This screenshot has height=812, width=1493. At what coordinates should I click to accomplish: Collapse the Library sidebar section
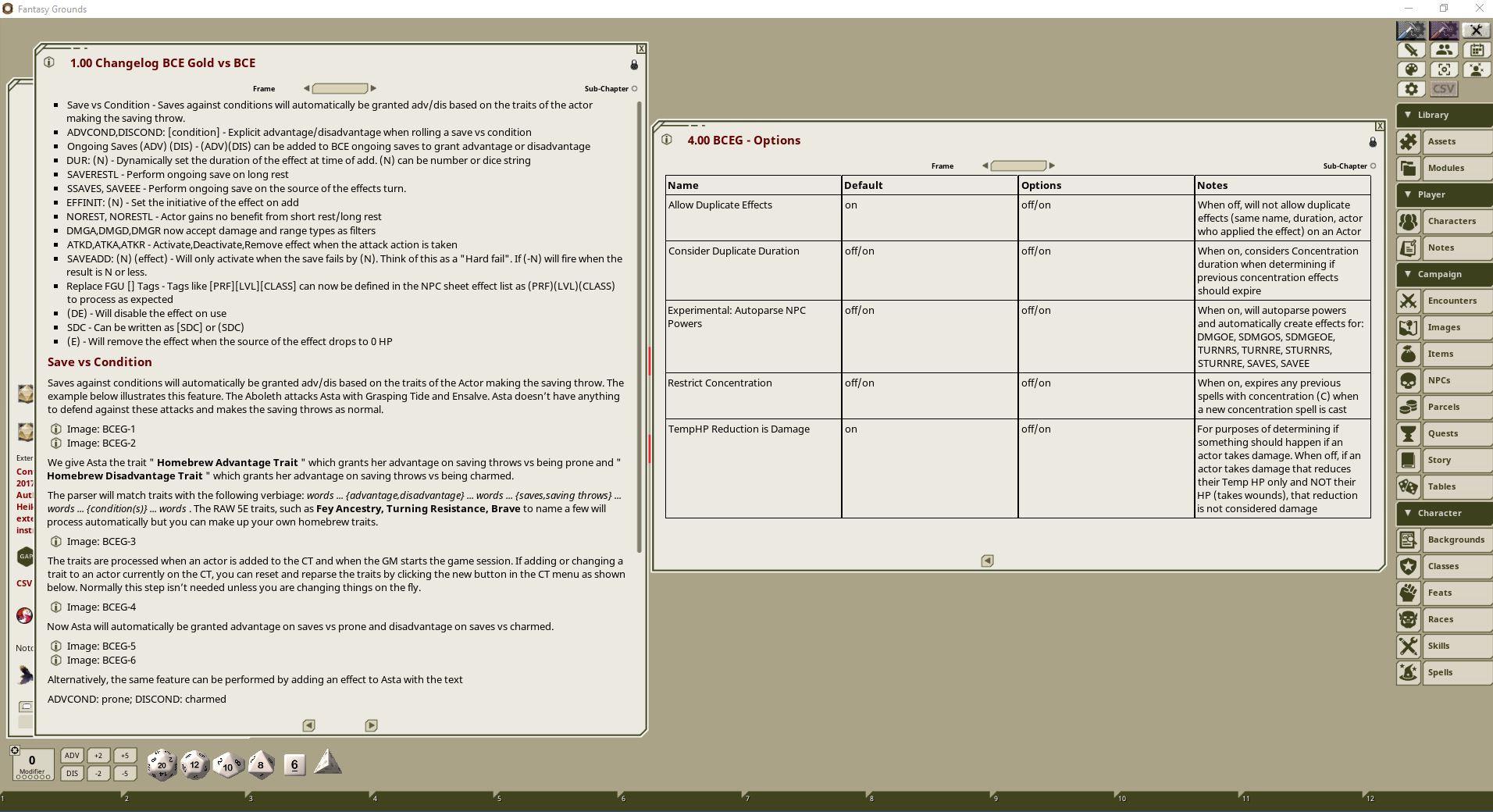pyautogui.click(x=1444, y=115)
